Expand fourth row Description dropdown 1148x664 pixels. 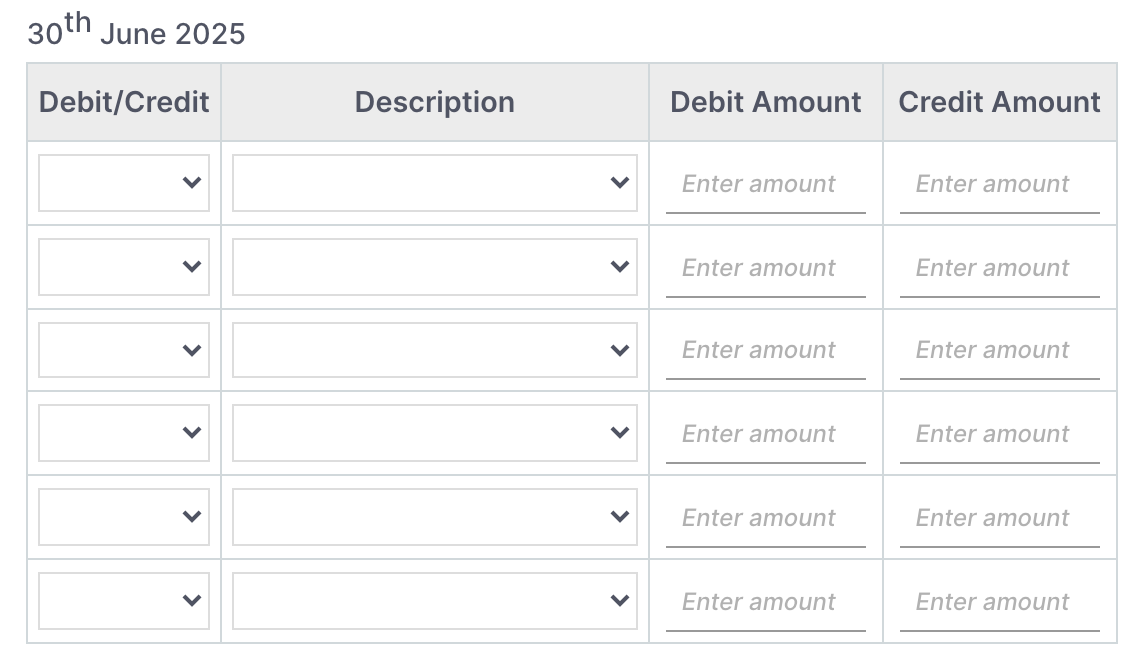(x=434, y=433)
